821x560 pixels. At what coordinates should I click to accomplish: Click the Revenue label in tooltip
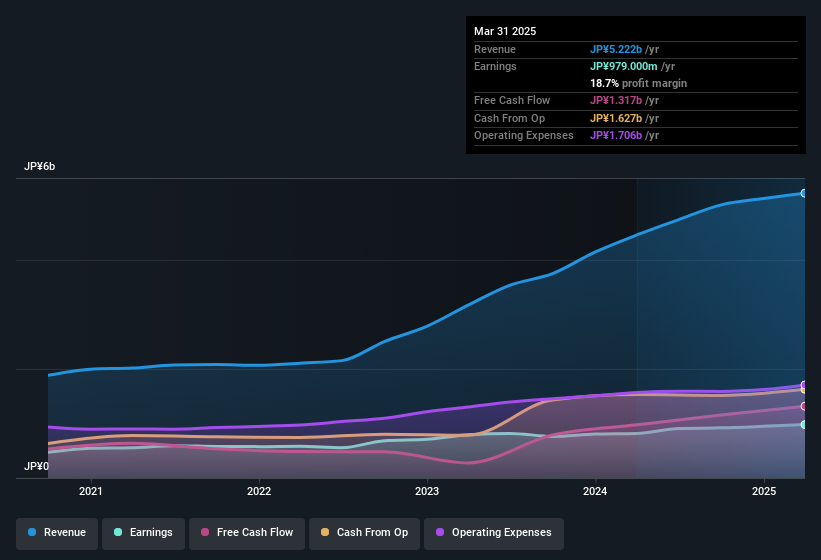click(x=495, y=49)
